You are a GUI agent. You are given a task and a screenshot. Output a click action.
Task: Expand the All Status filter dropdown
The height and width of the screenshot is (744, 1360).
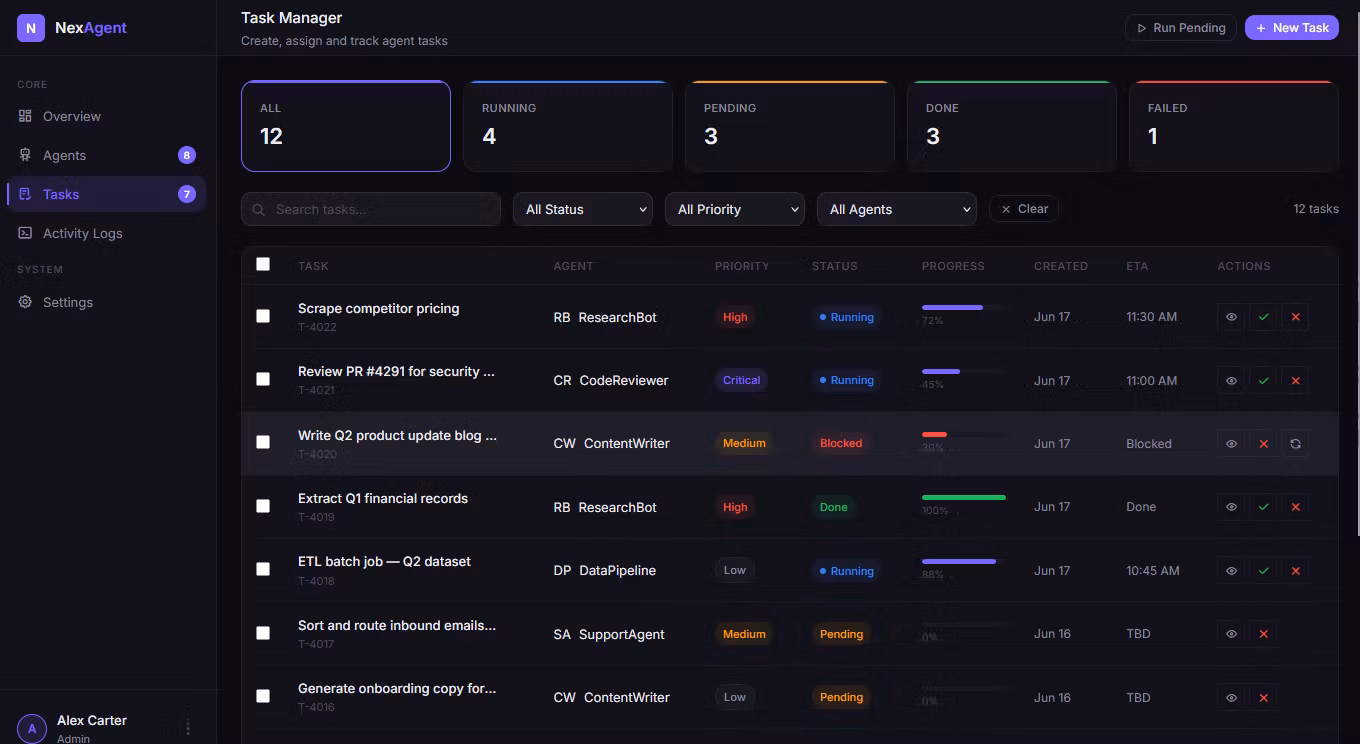point(583,209)
